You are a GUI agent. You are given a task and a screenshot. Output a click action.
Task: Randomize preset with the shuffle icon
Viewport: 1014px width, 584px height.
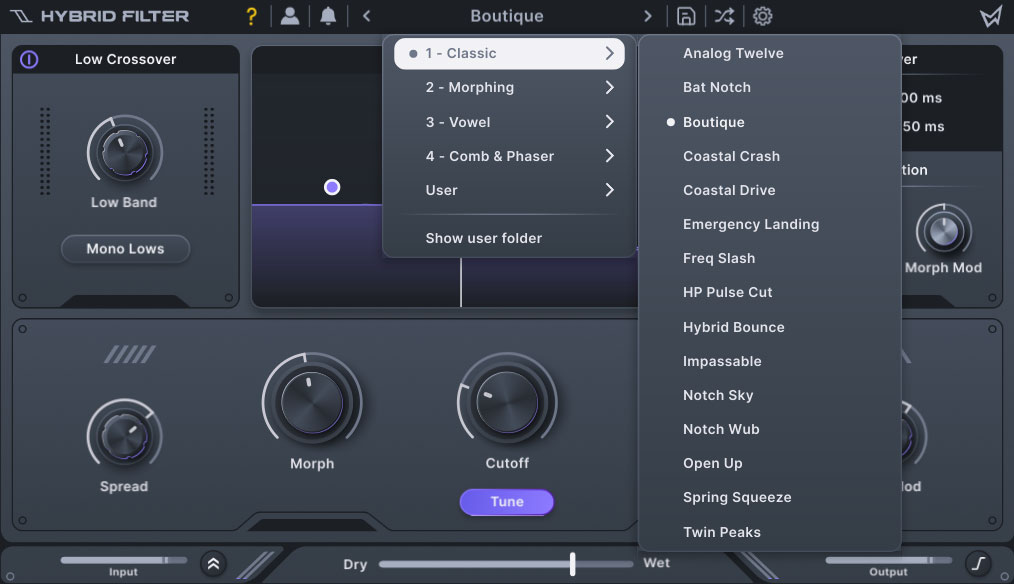coord(724,16)
